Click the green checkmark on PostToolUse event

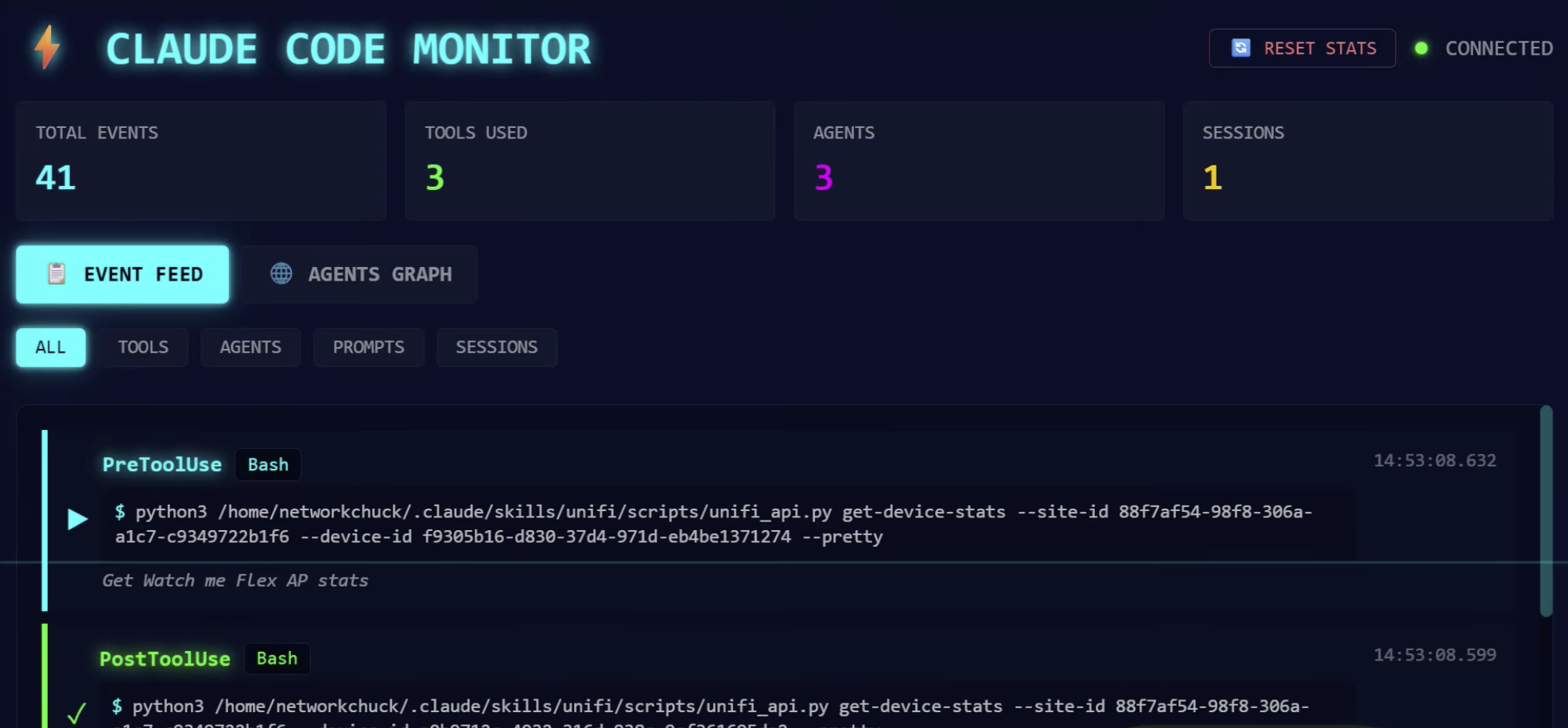76,713
